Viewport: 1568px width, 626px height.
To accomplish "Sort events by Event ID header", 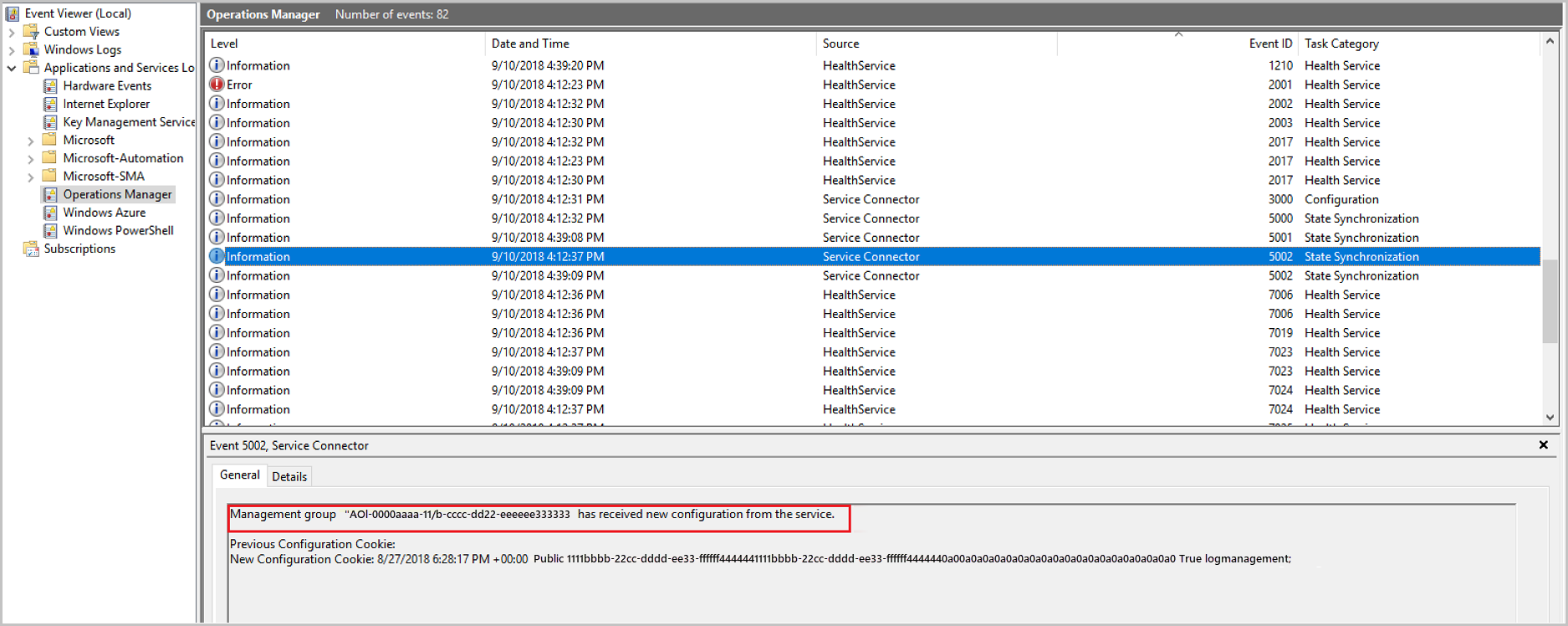I will pos(1177,44).
